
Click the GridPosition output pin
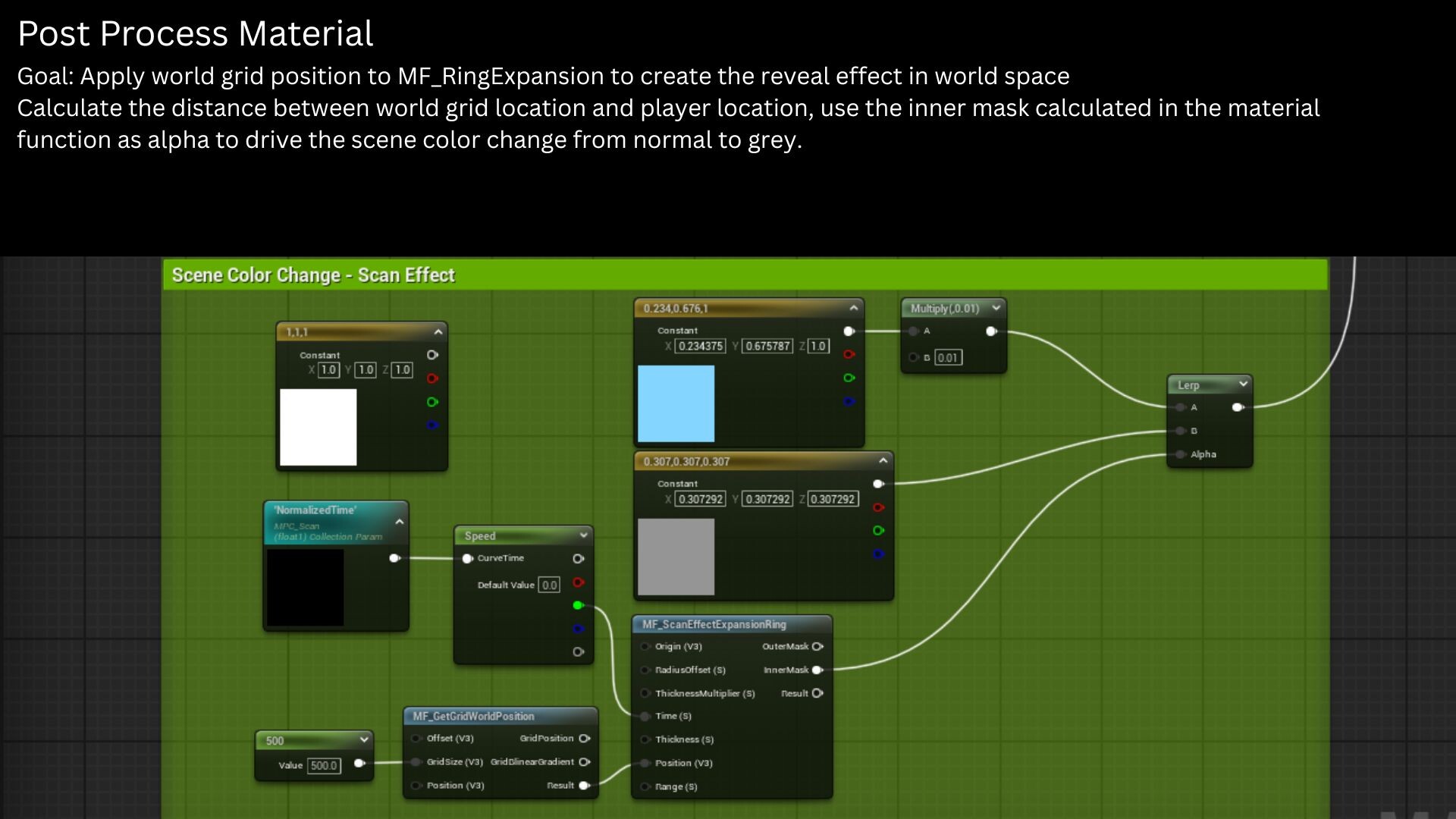coord(584,739)
